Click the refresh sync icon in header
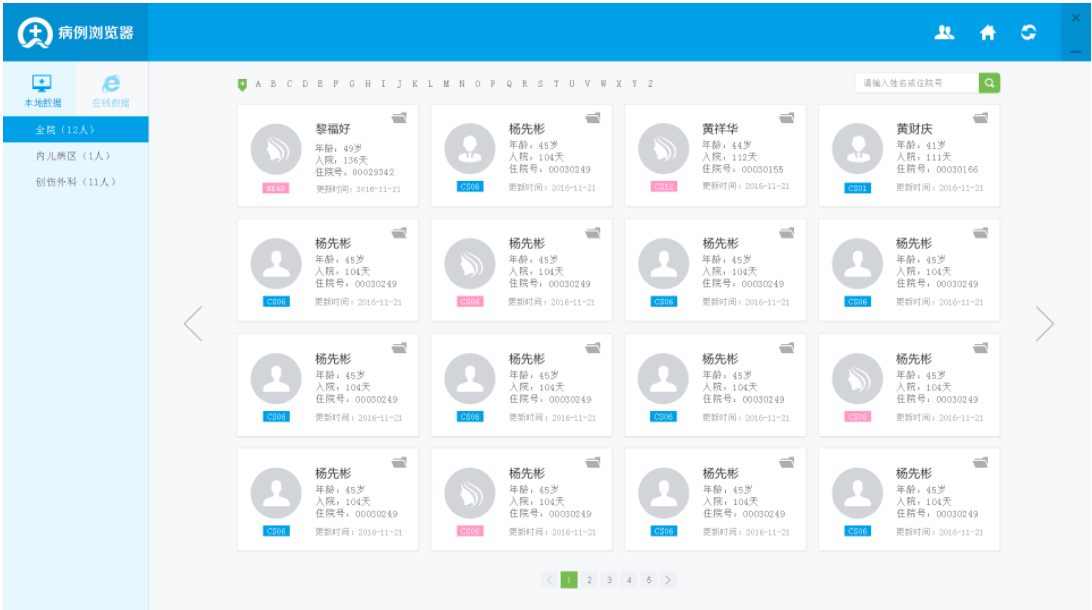This screenshot has height=610, width=1092. (1028, 32)
